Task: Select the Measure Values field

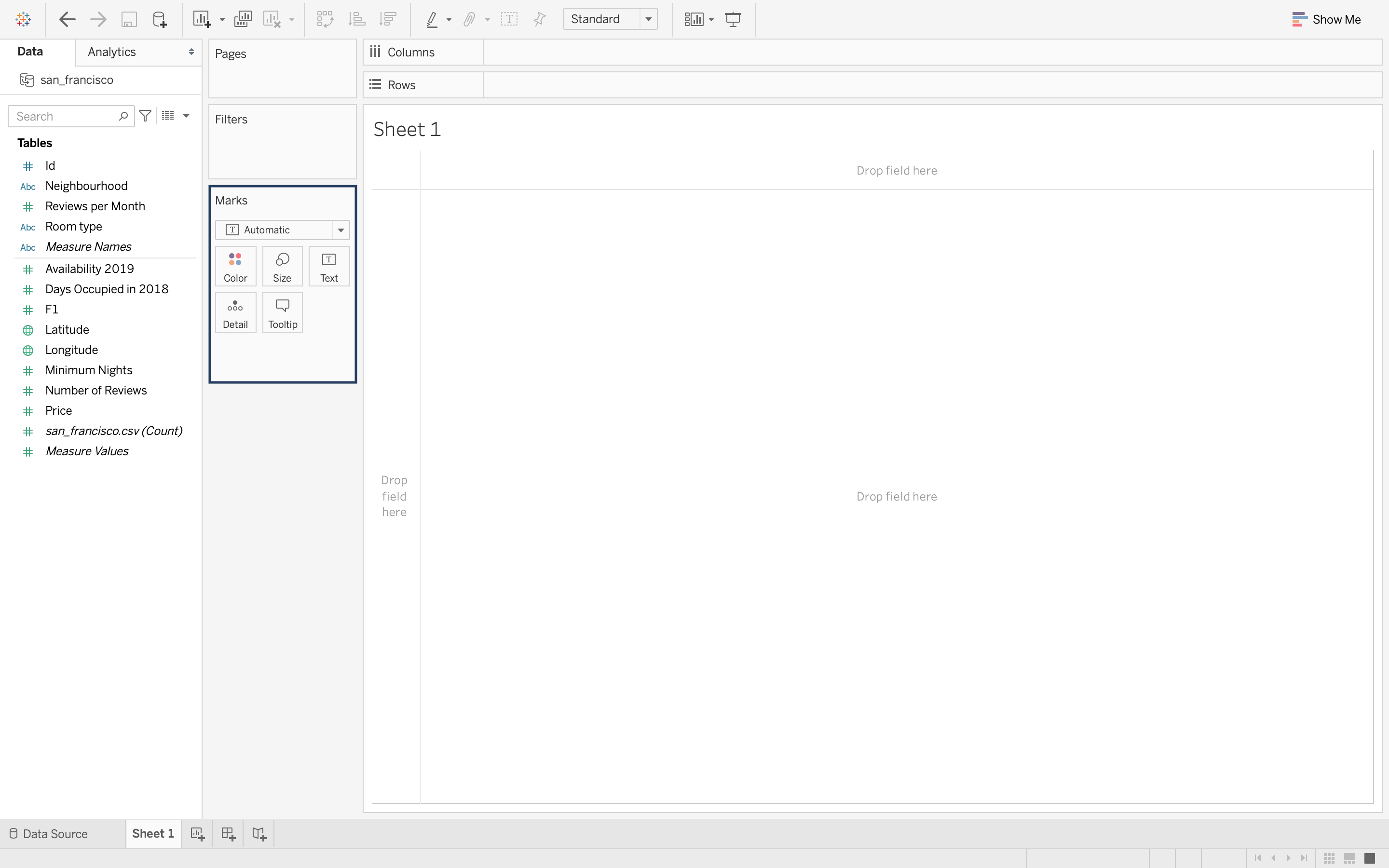Action: (87, 451)
